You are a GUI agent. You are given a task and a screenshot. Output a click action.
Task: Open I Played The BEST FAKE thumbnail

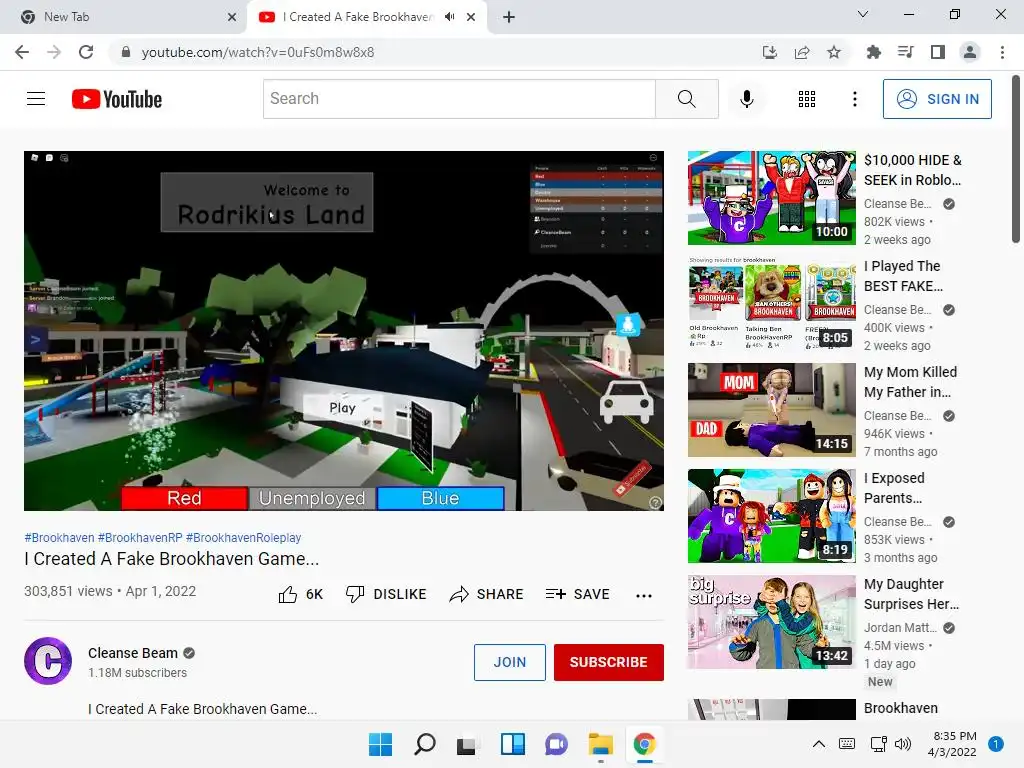click(771, 304)
